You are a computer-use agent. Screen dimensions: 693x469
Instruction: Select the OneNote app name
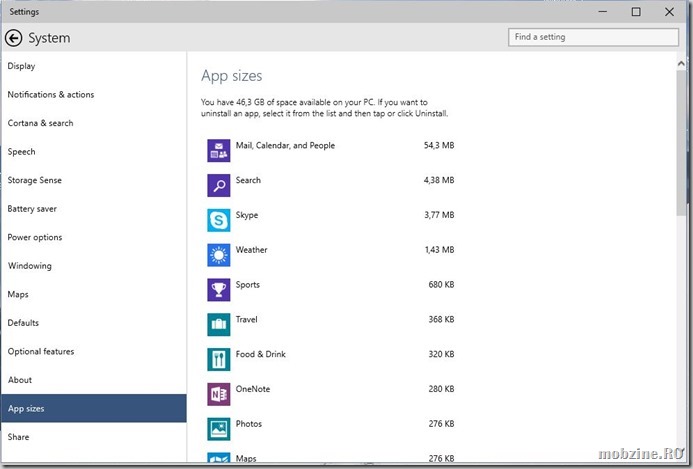(x=252, y=389)
